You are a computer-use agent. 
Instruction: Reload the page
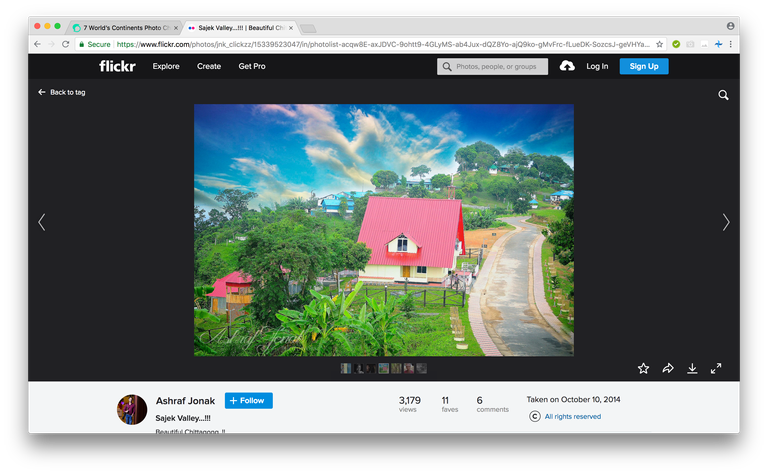(x=66, y=44)
